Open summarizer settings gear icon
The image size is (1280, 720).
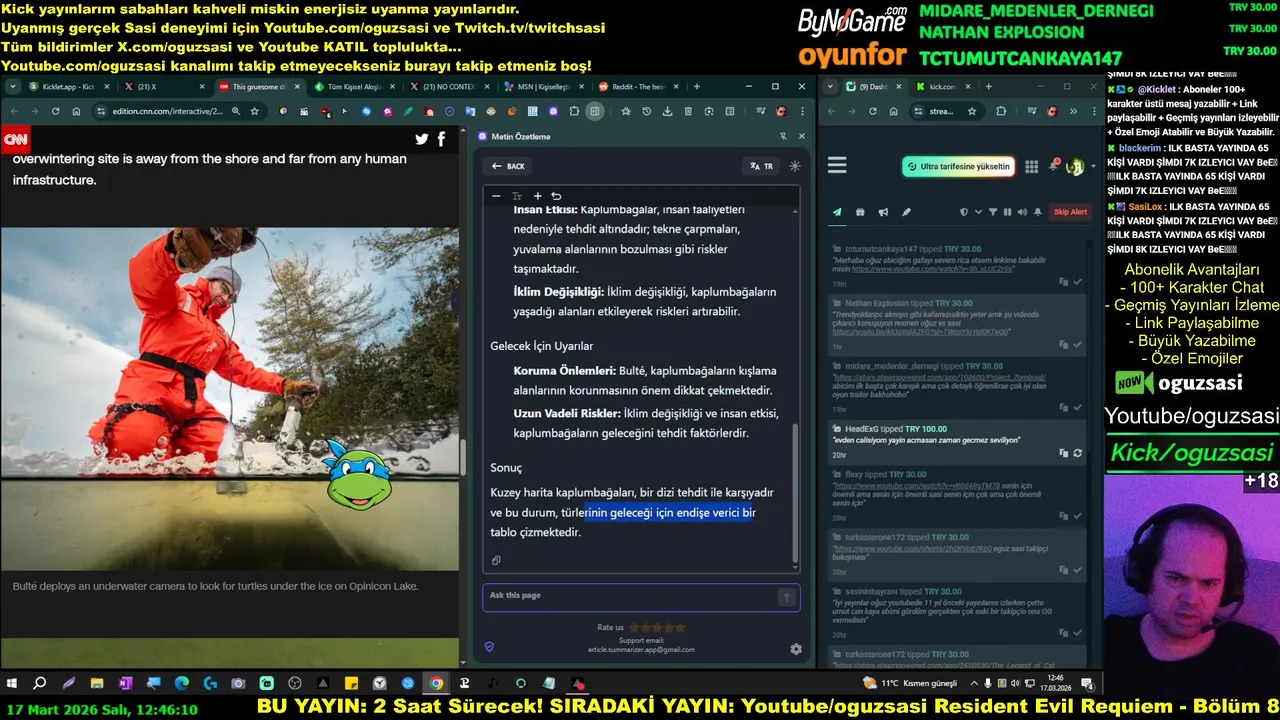[796, 649]
